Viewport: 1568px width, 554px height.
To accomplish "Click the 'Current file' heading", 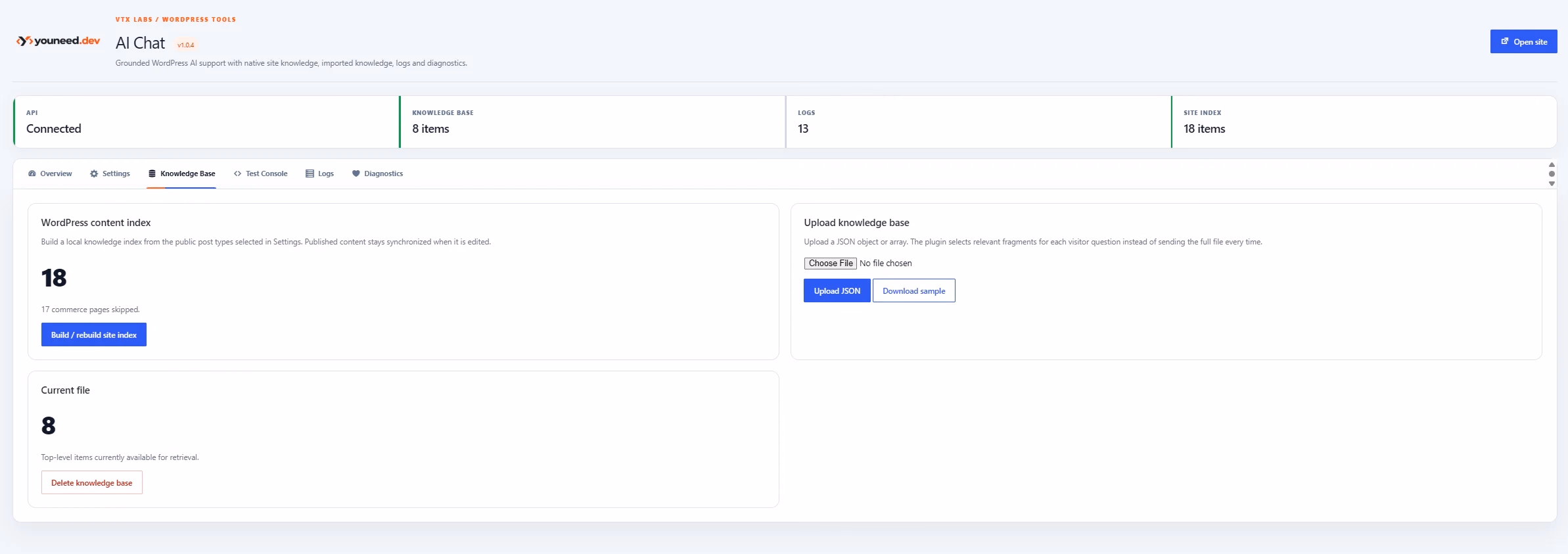I will point(66,390).
